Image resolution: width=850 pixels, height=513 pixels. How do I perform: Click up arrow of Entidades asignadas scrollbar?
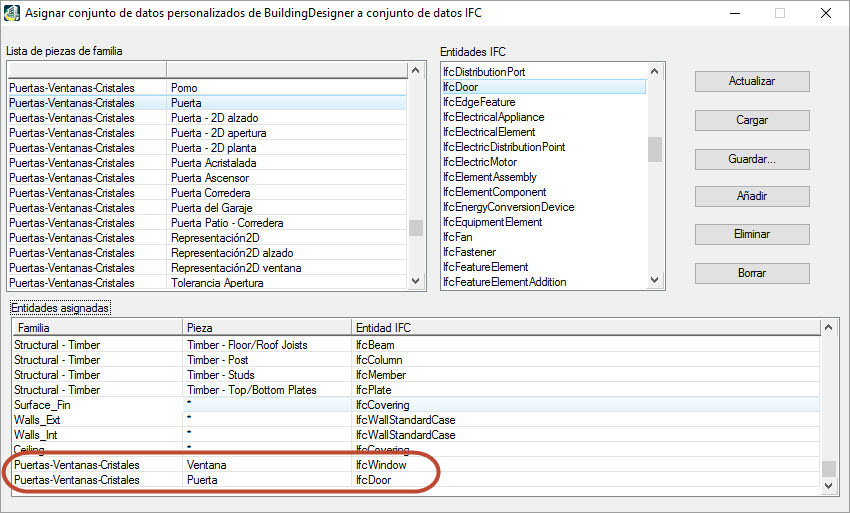(x=828, y=327)
